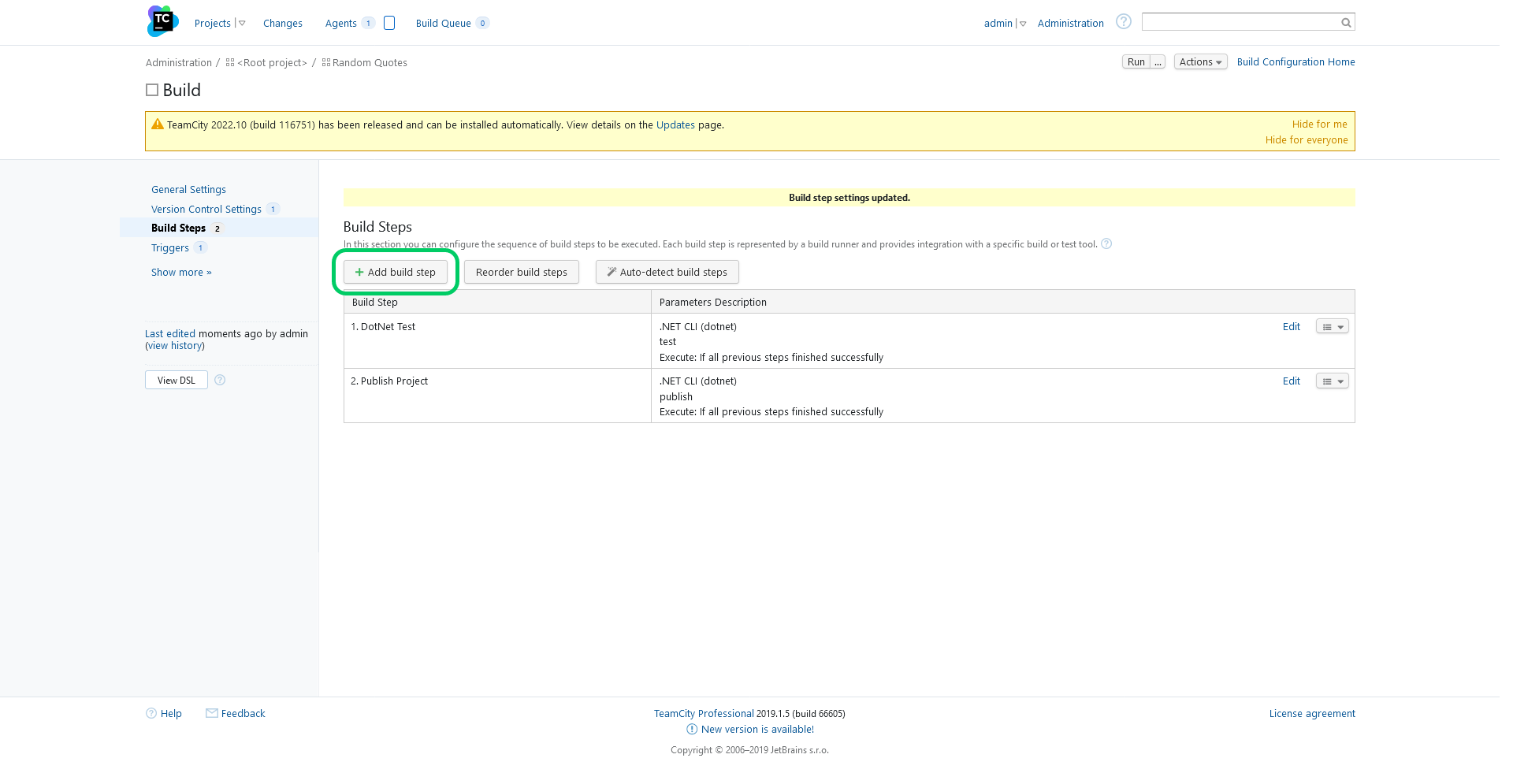Click View DSL button
The image size is (1513, 784).
click(x=177, y=381)
